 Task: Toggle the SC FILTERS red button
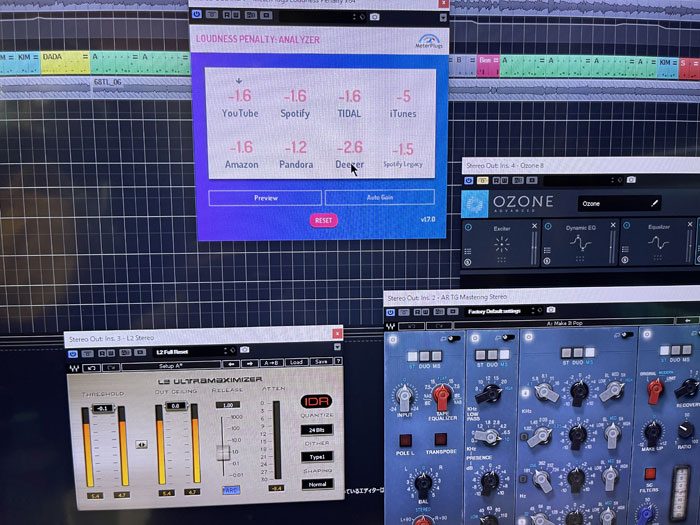click(x=650, y=473)
